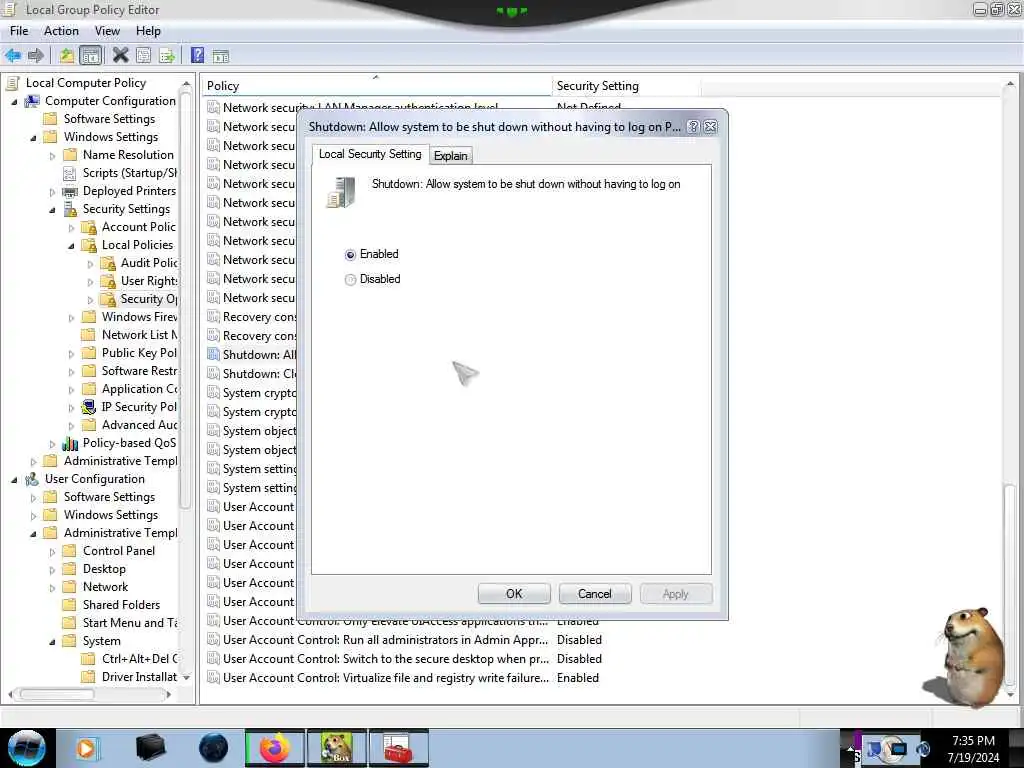Click the Apply button
1024x768 pixels.
pyautogui.click(x=676, y=594)
